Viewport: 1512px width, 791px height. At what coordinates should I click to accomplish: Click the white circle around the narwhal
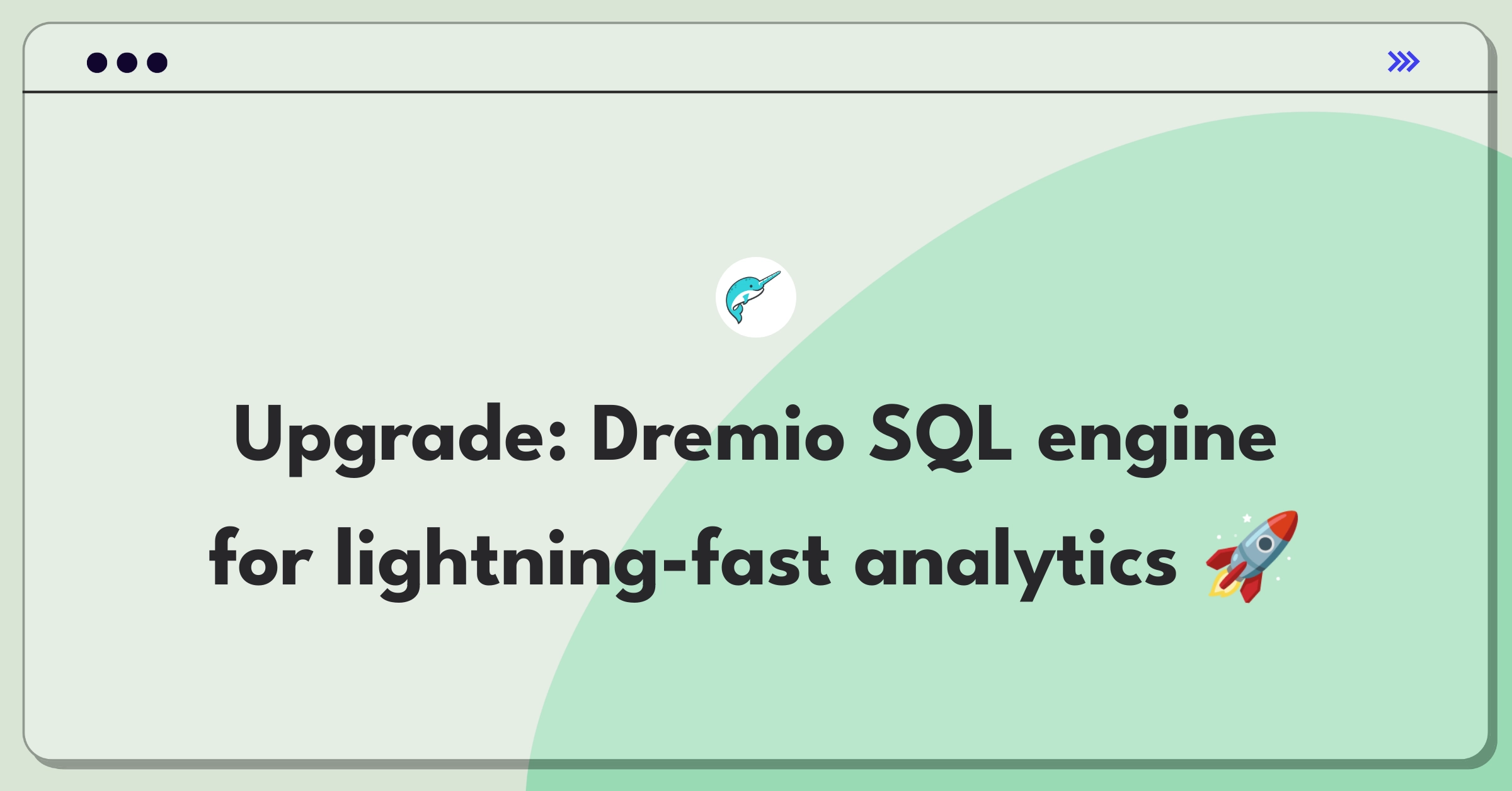click(x=756, y=297)
